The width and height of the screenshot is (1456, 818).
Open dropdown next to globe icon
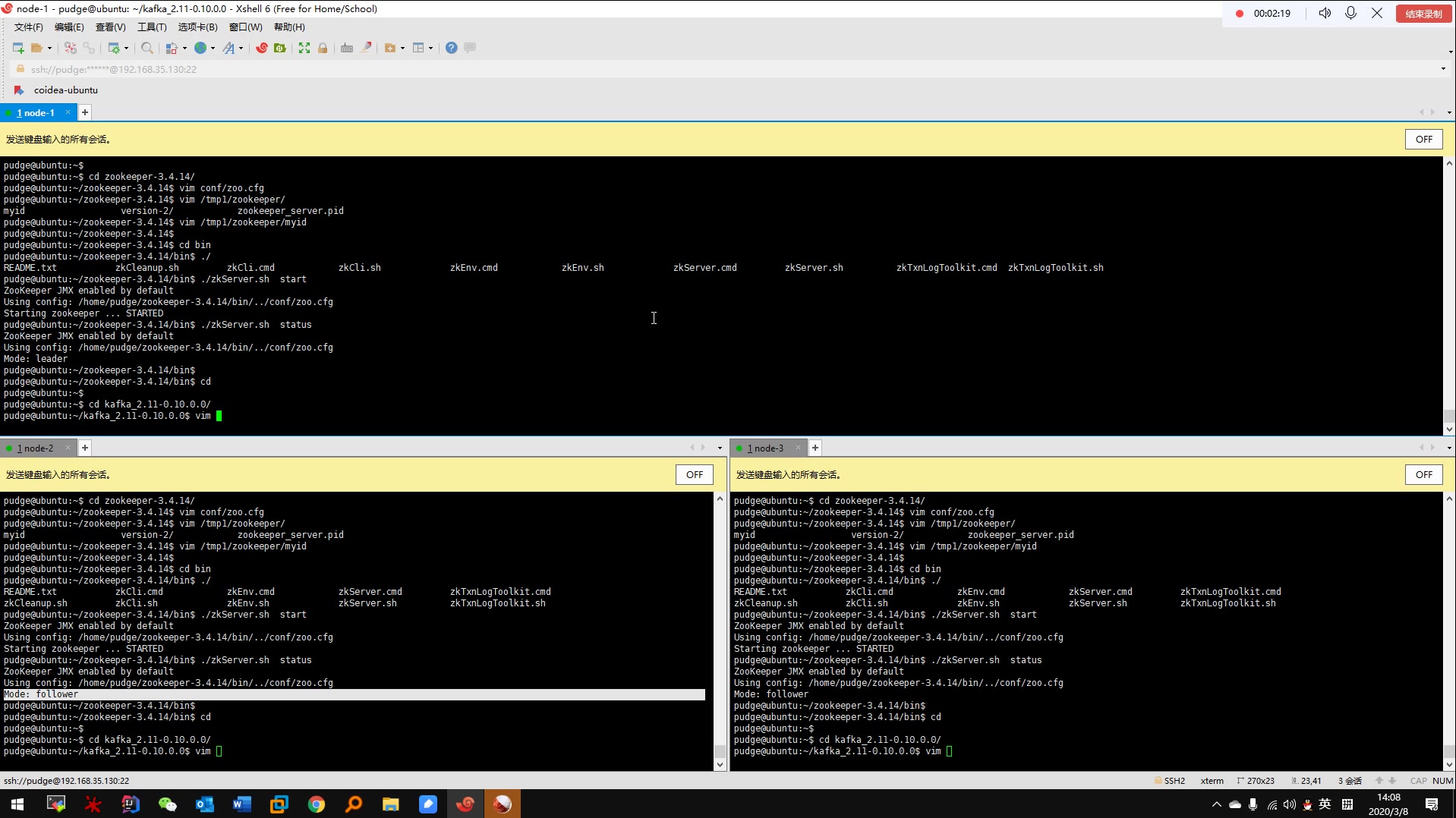pyautogui.click(x=213, y=48)
